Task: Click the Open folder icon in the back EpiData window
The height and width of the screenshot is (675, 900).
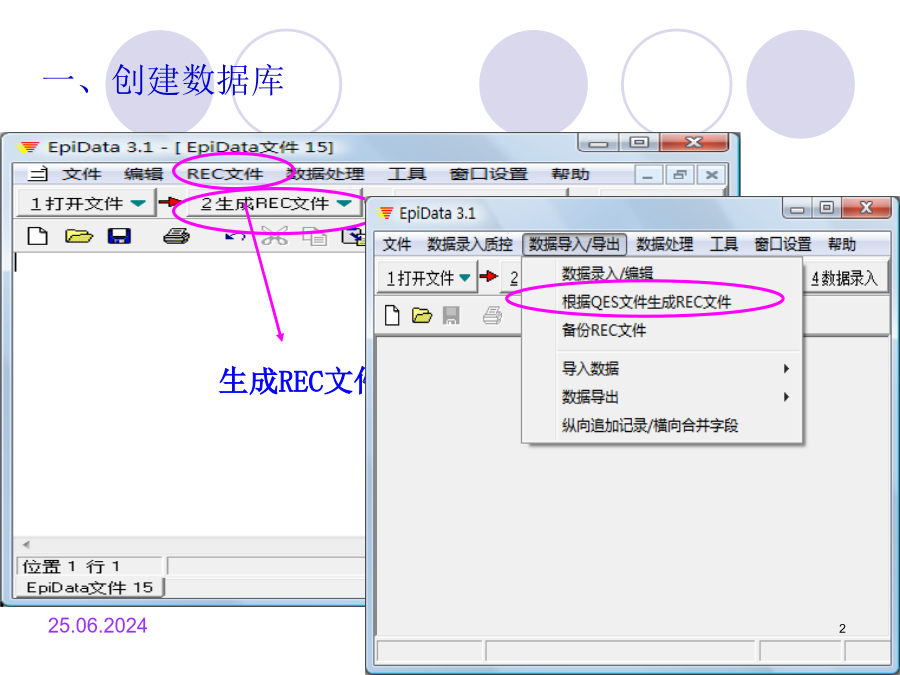Action: click(79, 236)
